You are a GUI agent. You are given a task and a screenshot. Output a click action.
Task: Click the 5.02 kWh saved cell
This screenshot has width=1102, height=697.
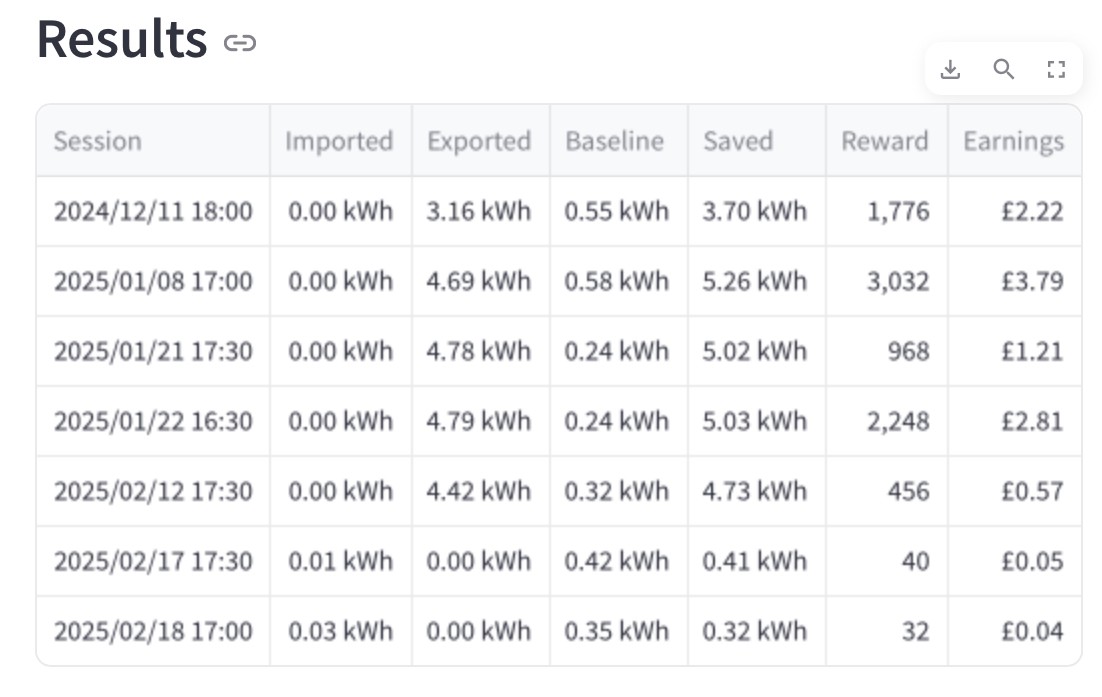pos(757,351)
